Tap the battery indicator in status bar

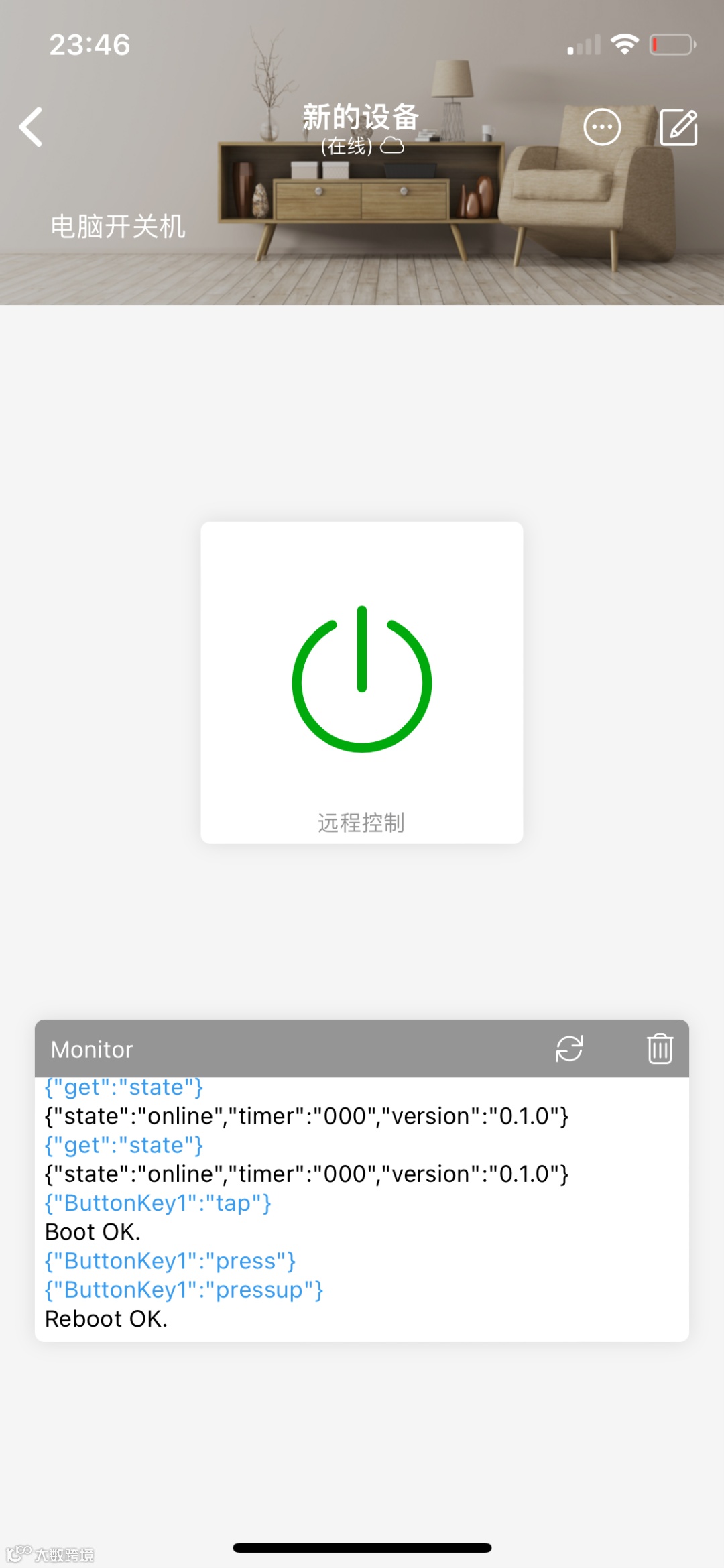[672, 45]
